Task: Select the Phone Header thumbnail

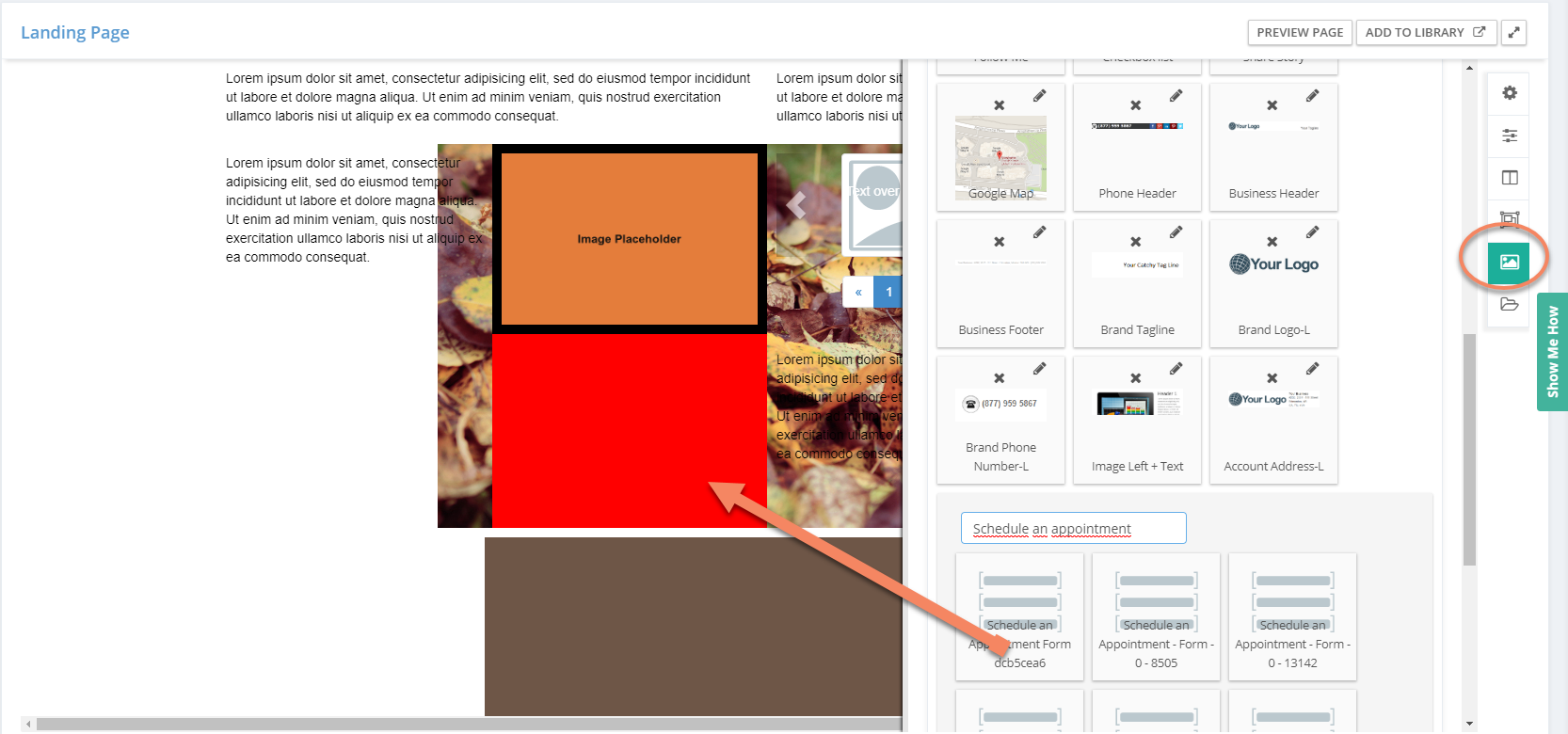Action: click(1137, 125)
